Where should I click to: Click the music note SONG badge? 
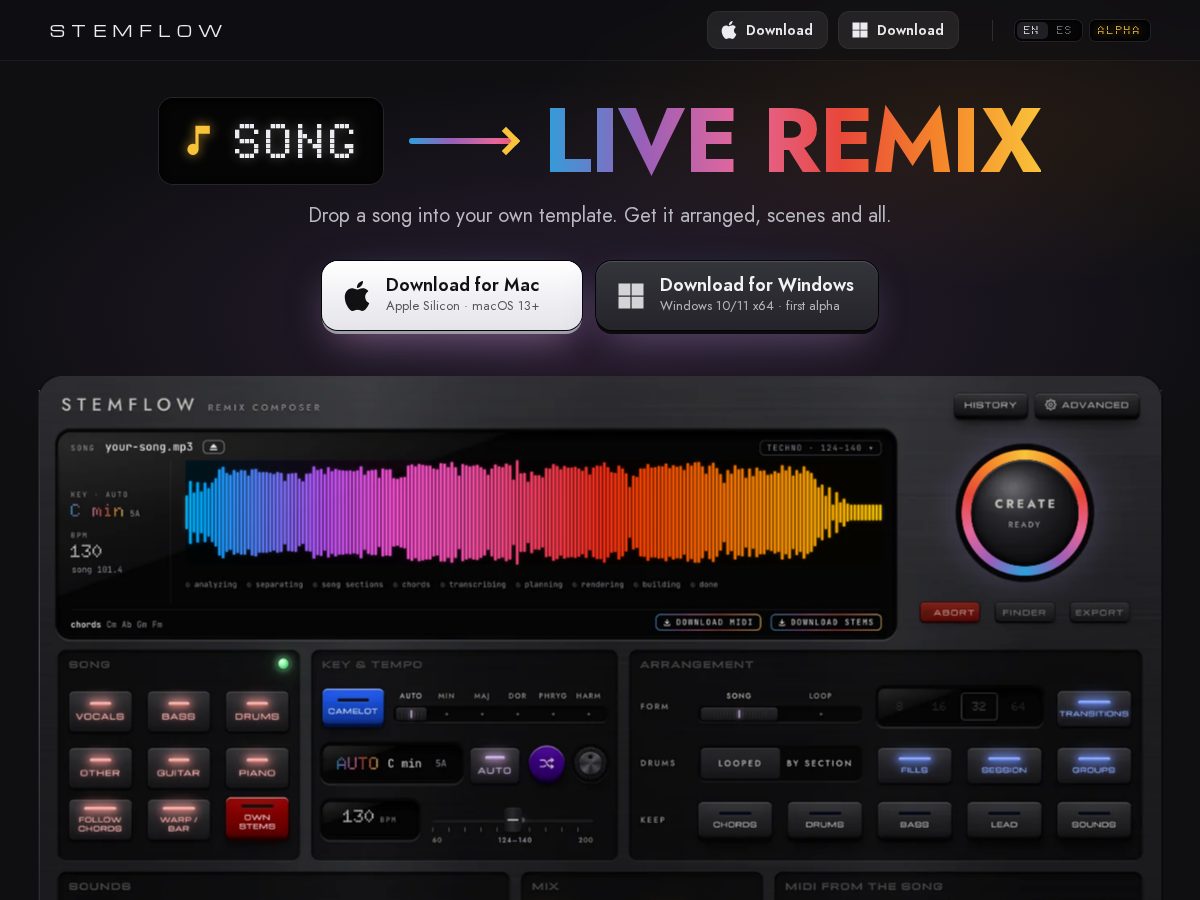coord(271,141)
